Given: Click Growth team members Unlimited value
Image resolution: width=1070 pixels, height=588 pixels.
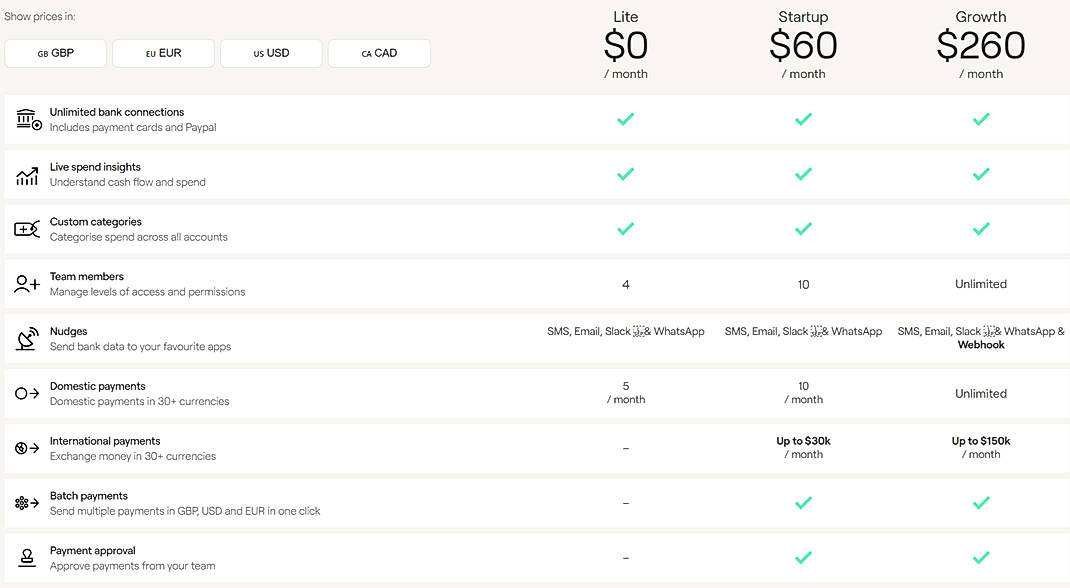Looking at the screenshot, I should 981,284.
